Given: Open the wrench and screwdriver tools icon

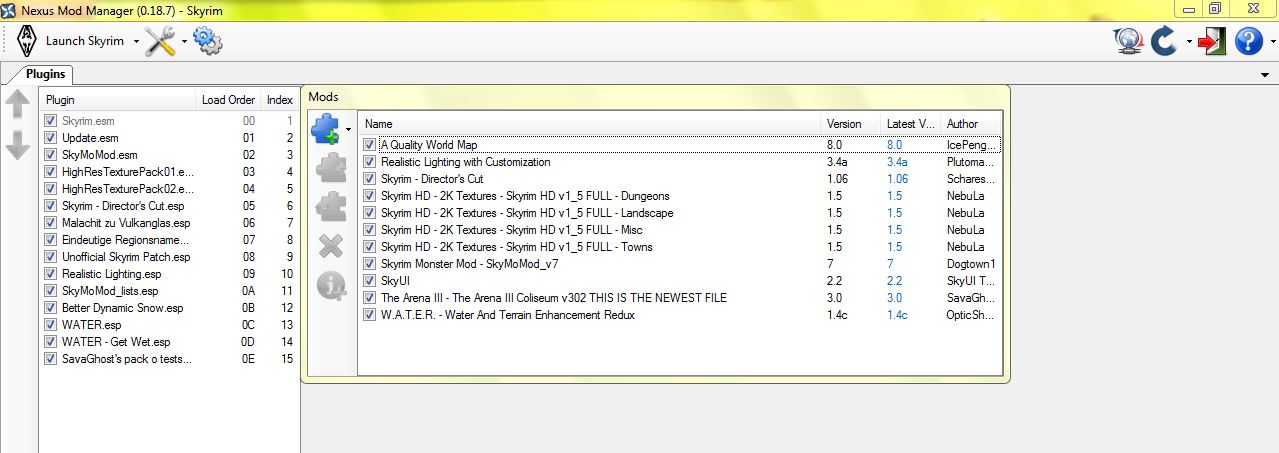Looking at the screenshot, I should [x=160, y=41].
